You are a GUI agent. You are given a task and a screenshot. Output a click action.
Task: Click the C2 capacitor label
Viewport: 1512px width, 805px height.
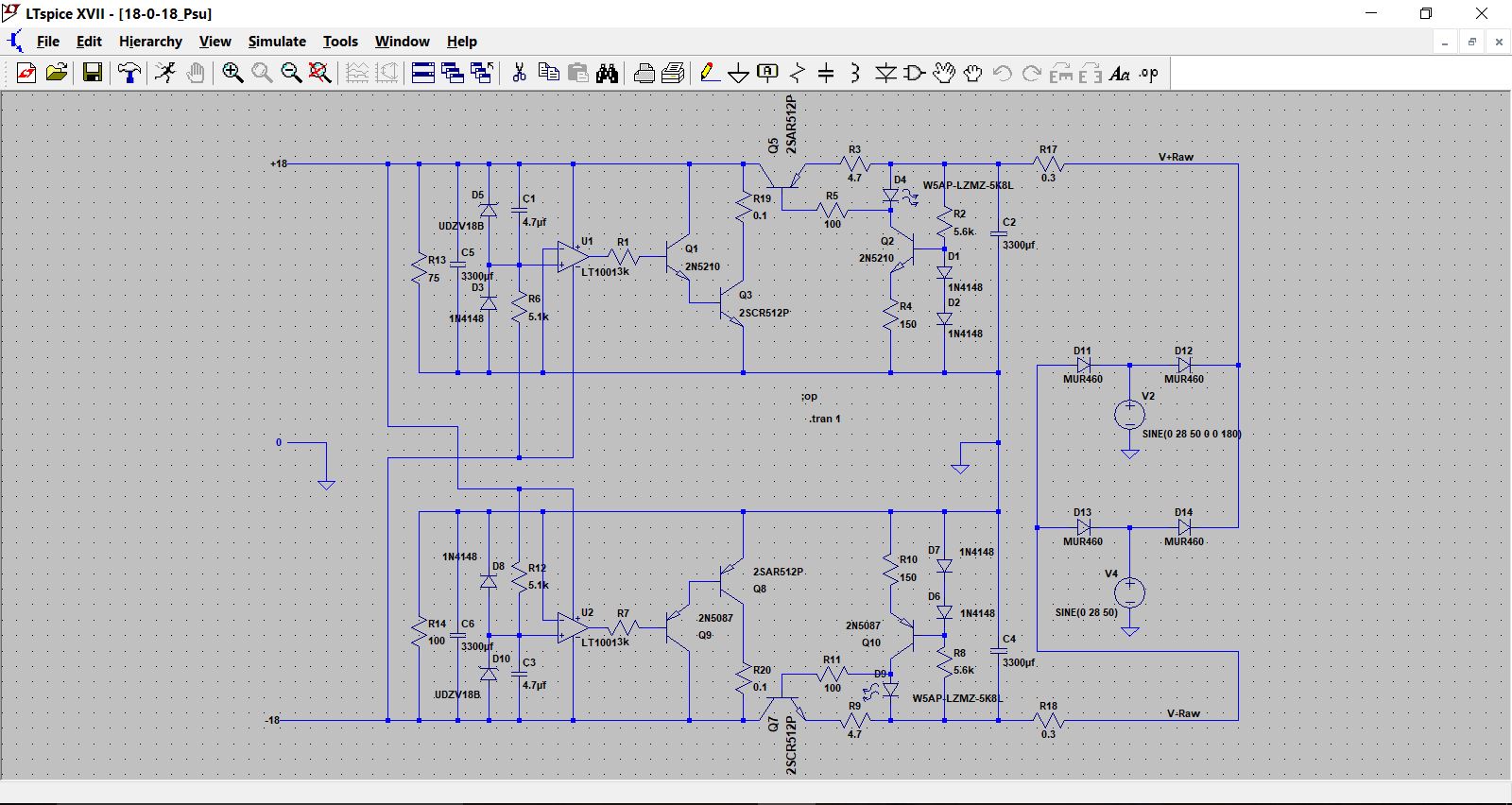[1009, 223]
